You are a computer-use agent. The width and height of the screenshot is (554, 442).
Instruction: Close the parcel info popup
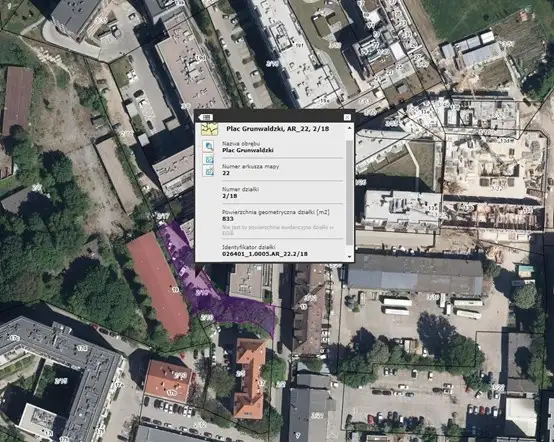click(x=347, y=117)
